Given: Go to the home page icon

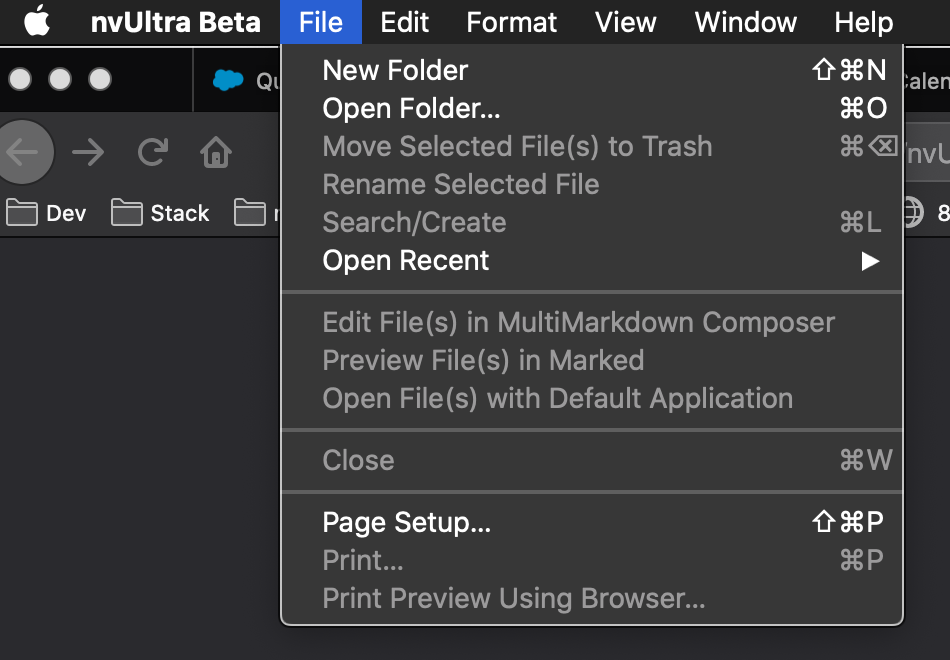Looking at the screenshot, I should [216, 152].
